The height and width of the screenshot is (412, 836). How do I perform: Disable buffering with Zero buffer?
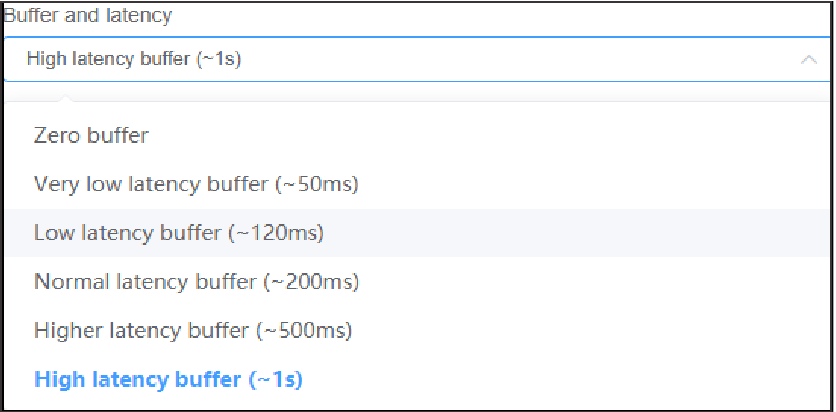point(91,135)
